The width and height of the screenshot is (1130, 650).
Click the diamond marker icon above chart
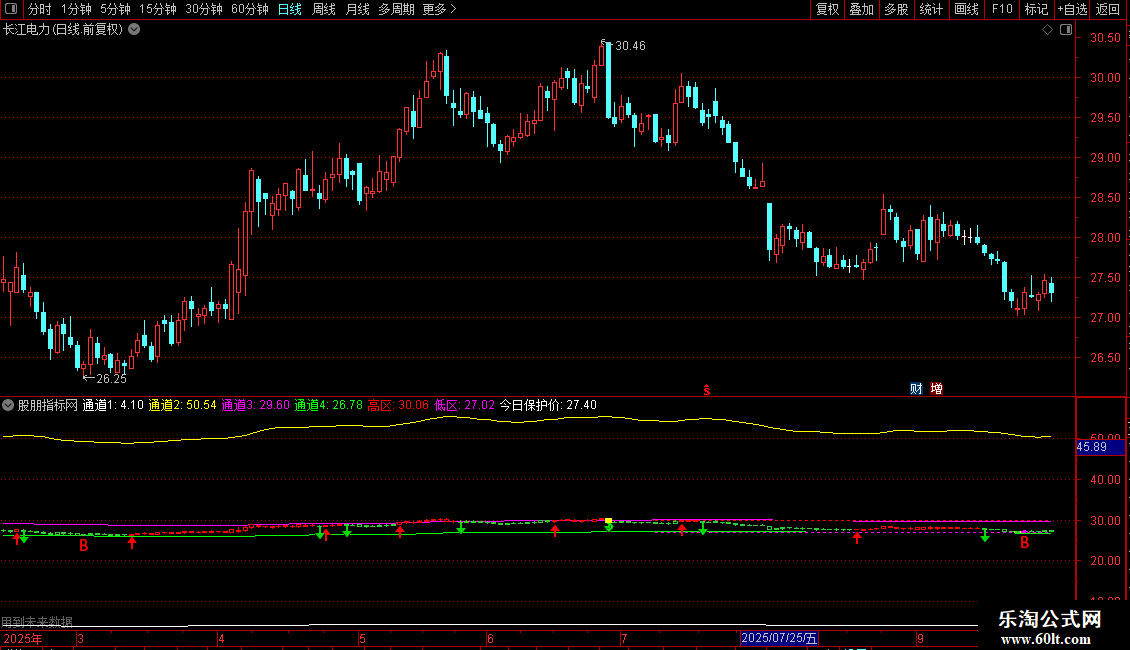pos(1048,30)
